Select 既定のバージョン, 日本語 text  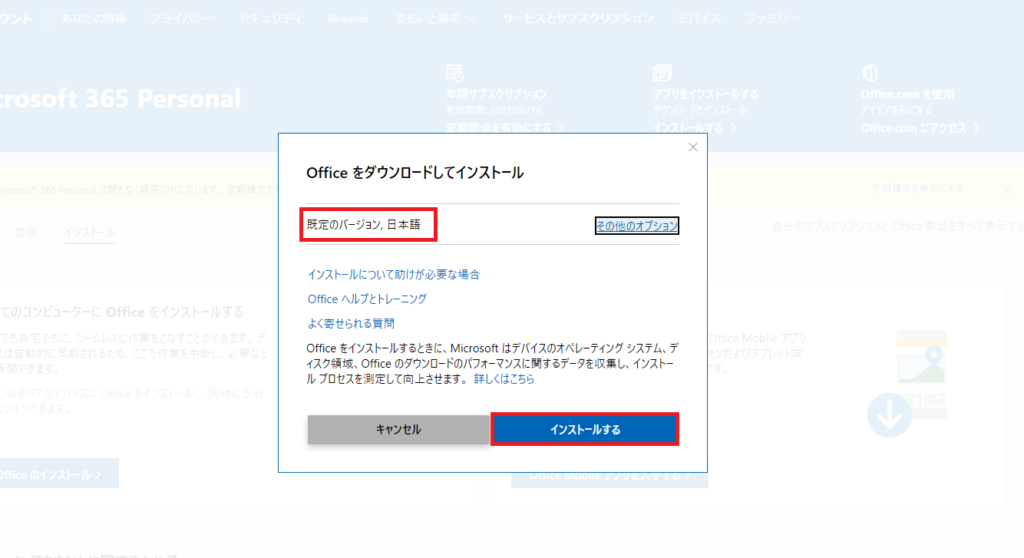[364, 225]
